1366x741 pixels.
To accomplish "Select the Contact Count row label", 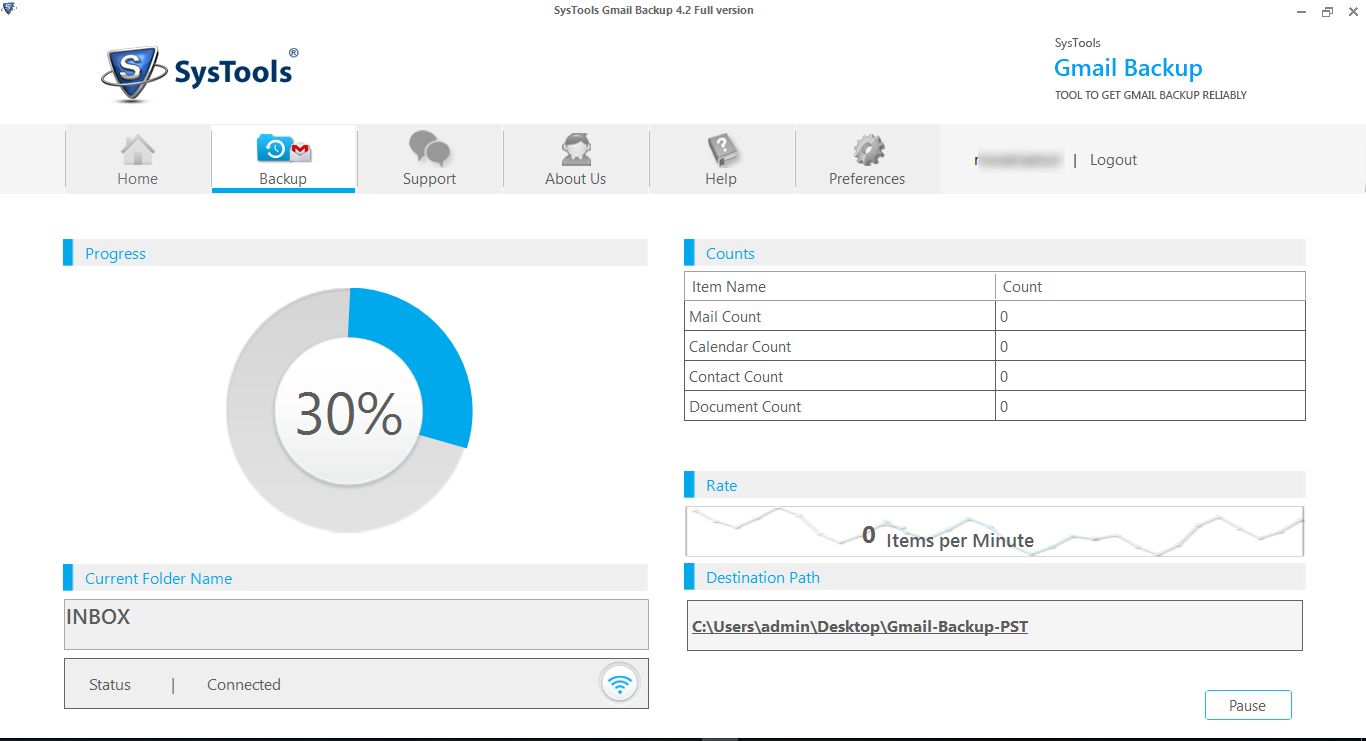I will pyautogui.click(x=736, y=377).
